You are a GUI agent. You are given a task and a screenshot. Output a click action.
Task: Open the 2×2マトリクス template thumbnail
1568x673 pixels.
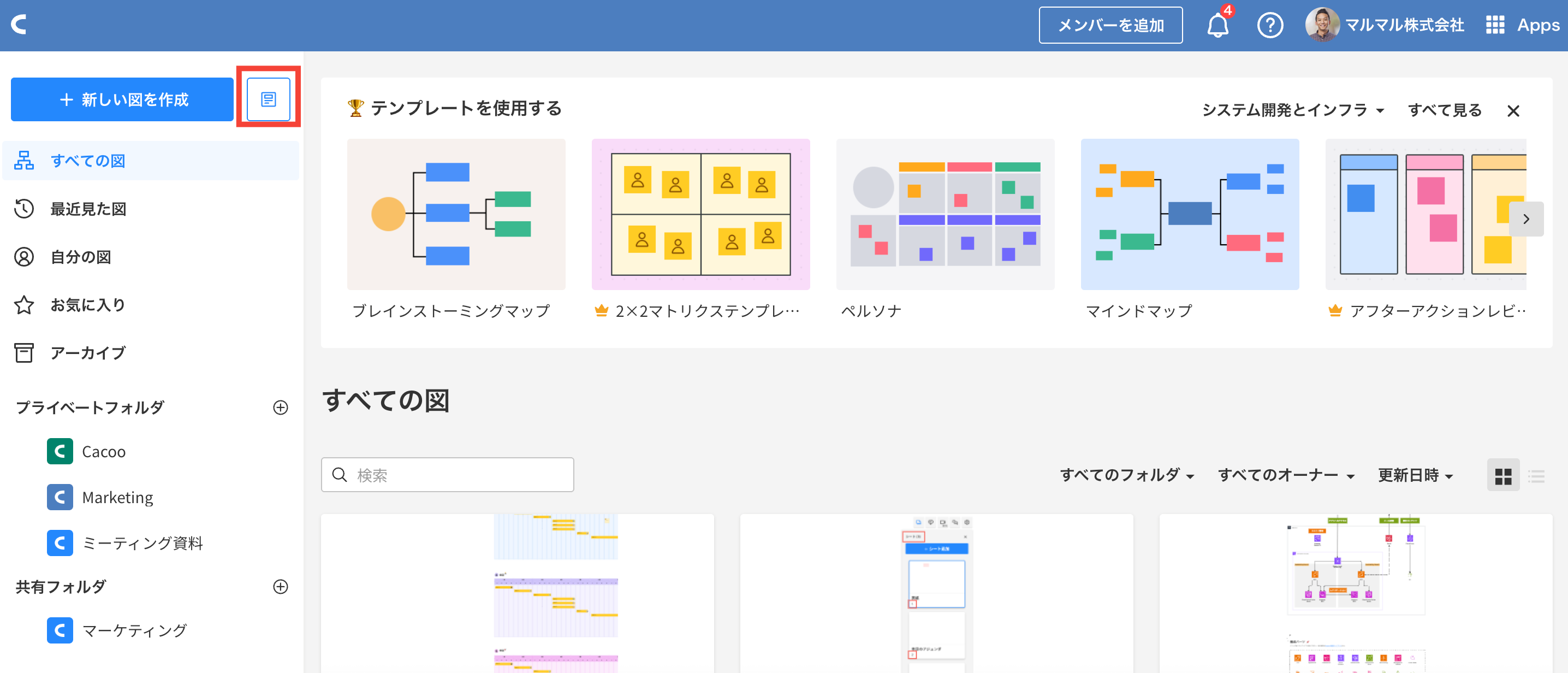[700, 214]
